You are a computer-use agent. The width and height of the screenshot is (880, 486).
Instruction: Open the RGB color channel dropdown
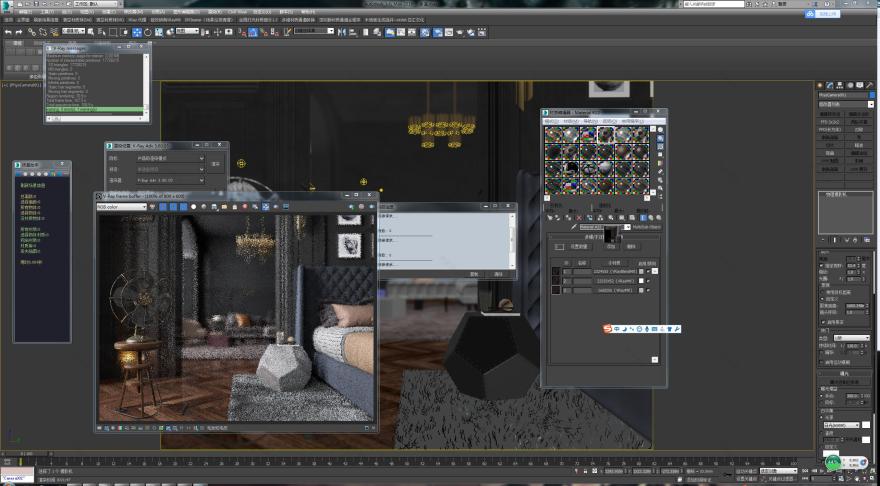(x=121, y=207)
